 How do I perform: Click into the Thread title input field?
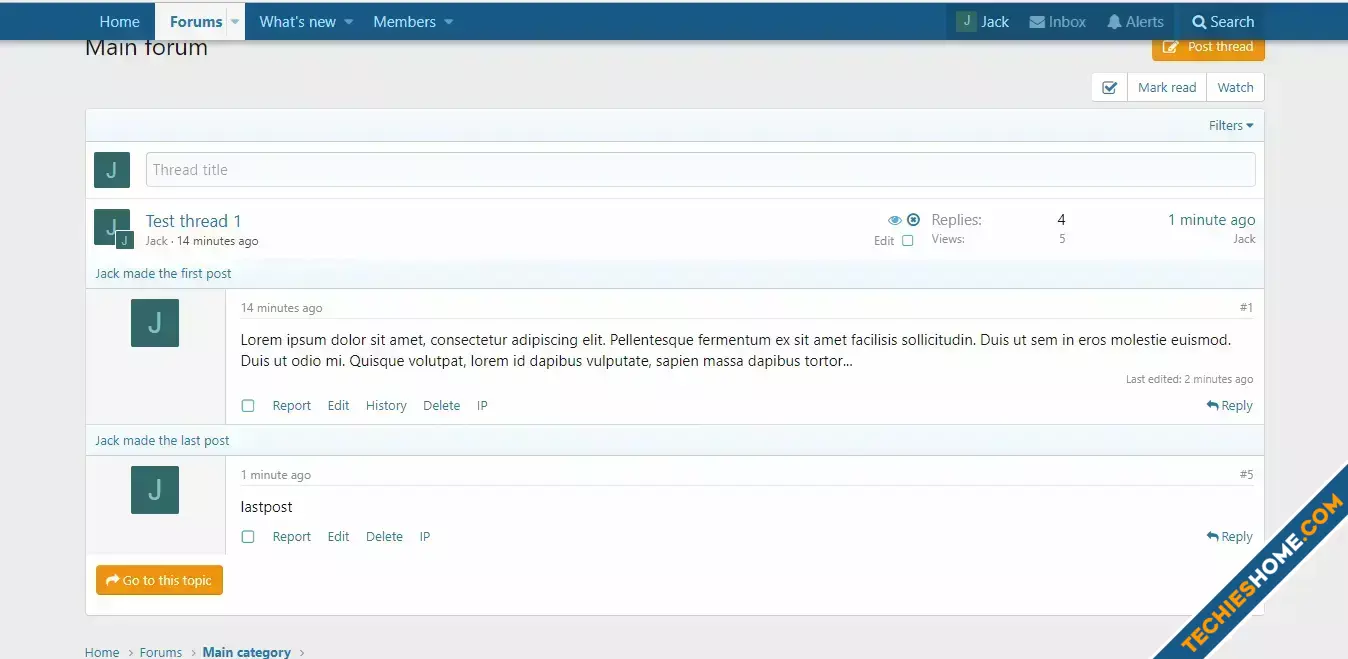[x=701, y=170]
